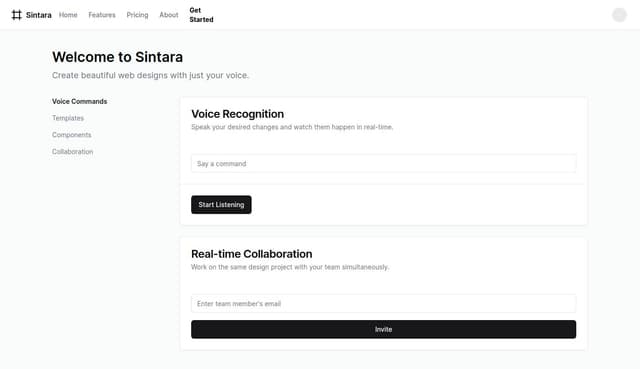Select the Get Started nav link
640x369 pixels.
pyautogui.click(x=201, y=15)
